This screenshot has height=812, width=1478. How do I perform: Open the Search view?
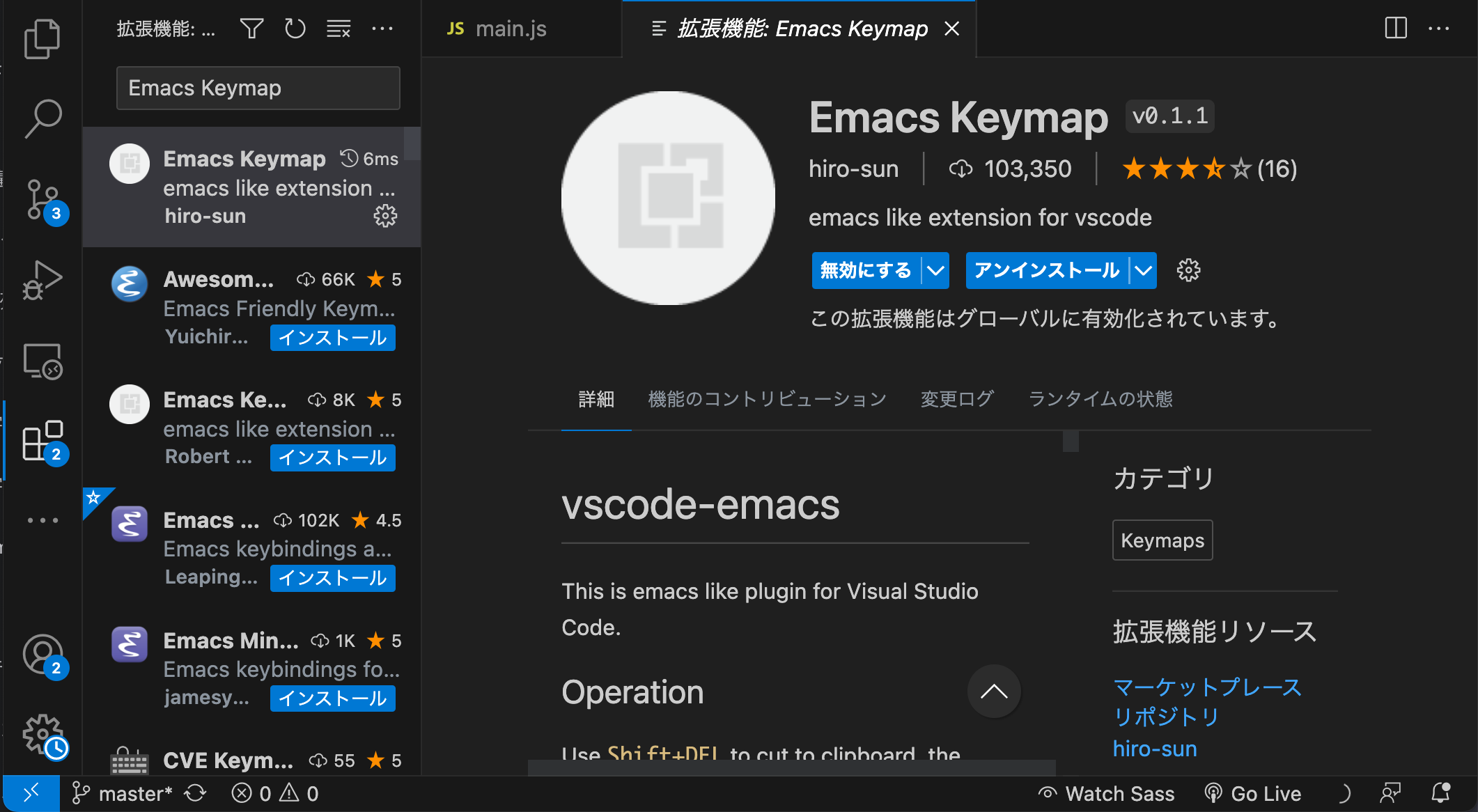pos(42,118)
